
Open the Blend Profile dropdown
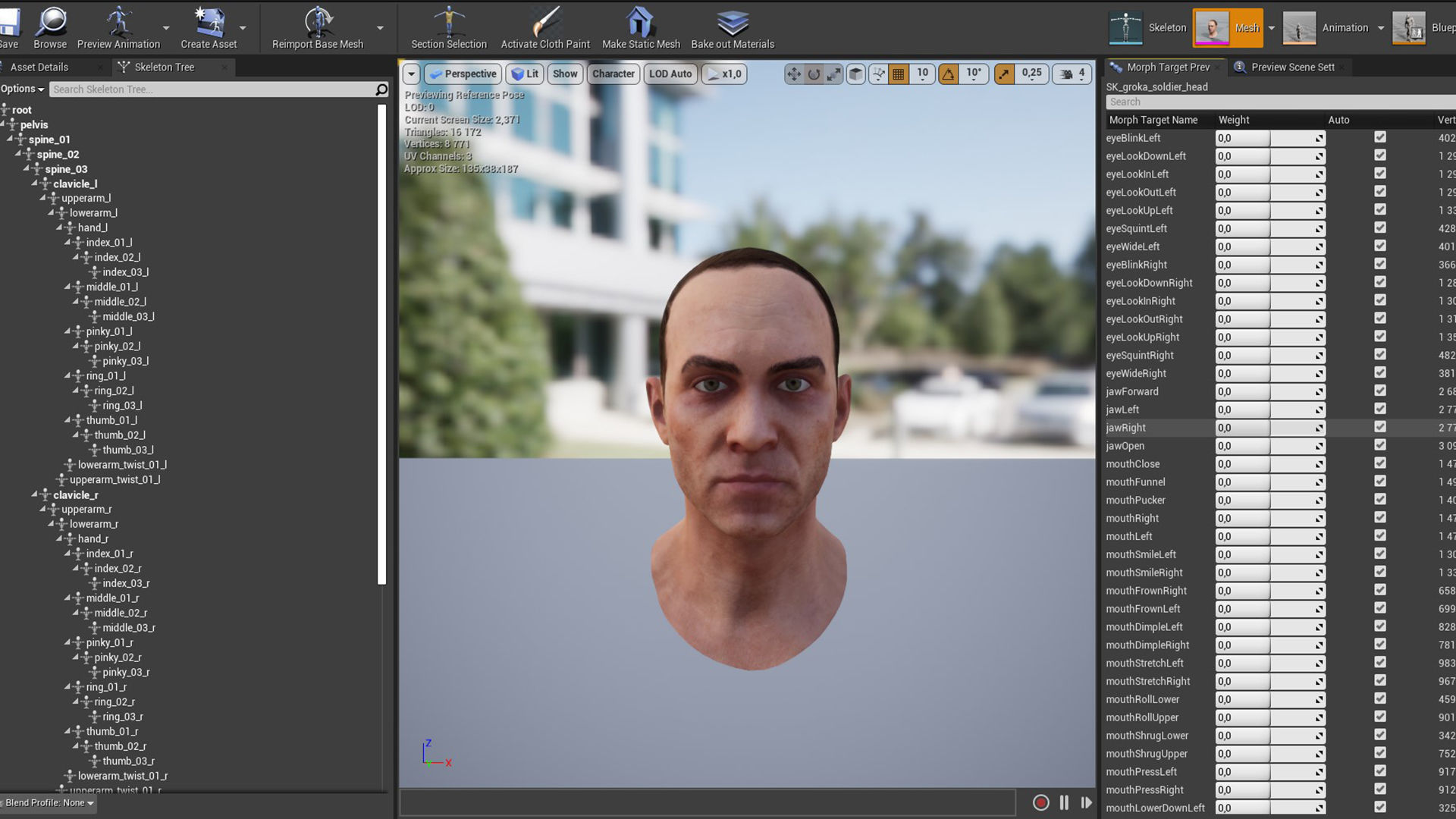pos(49,802)
